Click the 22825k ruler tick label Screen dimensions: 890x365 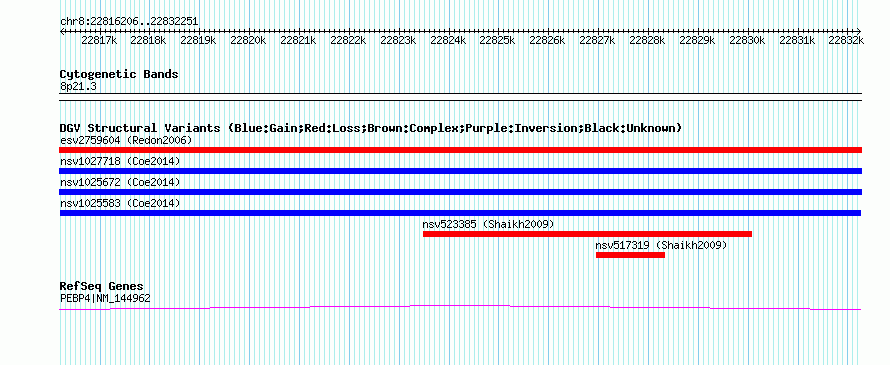coord(497,40)
